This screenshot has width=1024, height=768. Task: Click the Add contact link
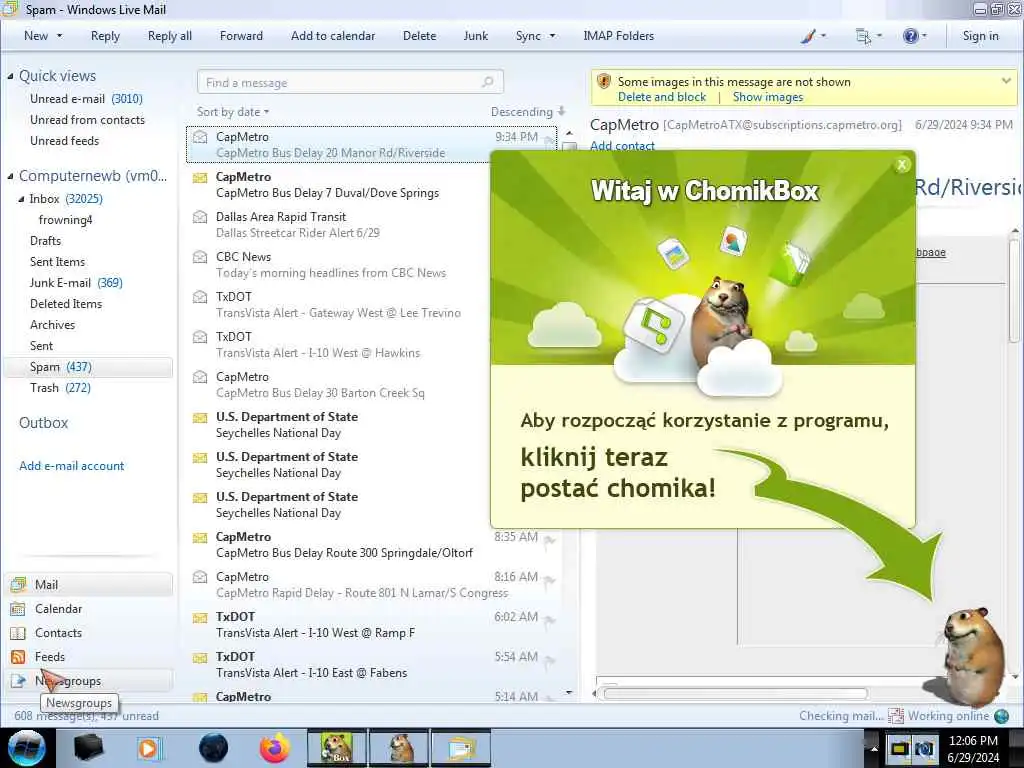pyautogui.click(x=622, y=146)
